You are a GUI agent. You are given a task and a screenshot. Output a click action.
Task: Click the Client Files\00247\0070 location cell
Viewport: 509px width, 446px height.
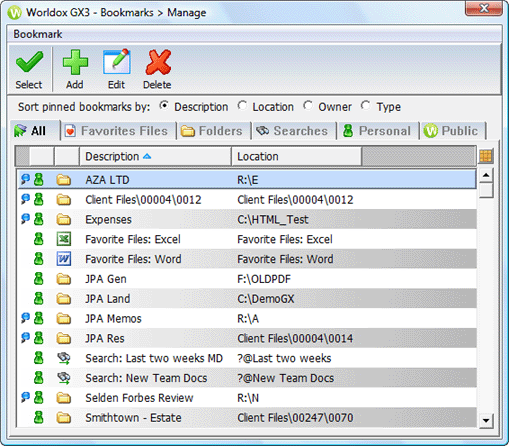[295, 418]
